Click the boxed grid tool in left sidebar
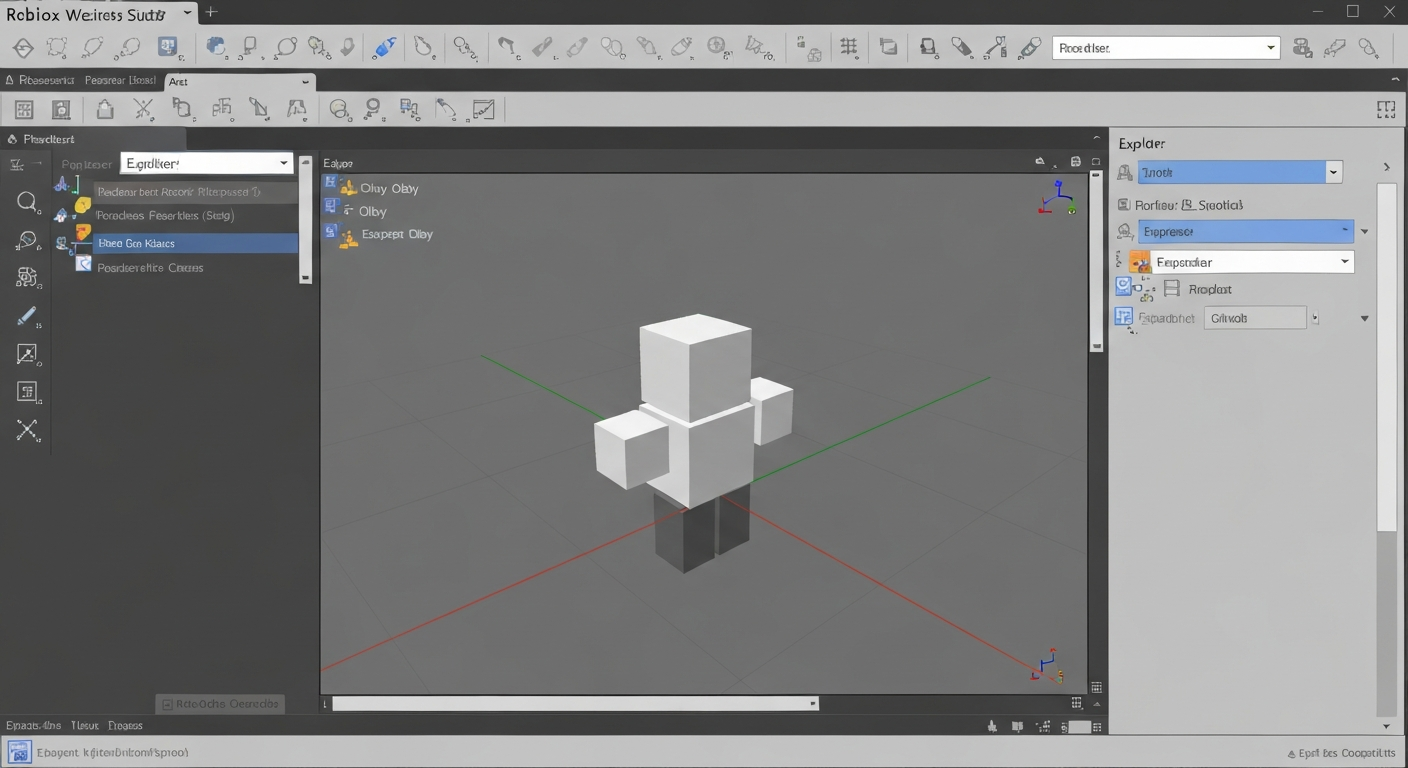The width and height of the screenshot is (1408, 768). click(x=27, y=392)
